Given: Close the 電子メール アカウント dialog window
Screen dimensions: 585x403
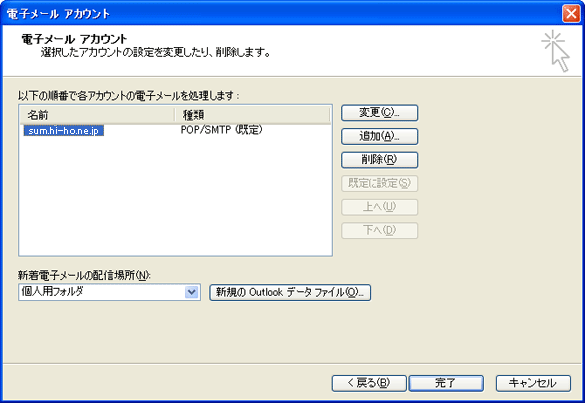Looking at the screenshot, I should pos(571,13).
